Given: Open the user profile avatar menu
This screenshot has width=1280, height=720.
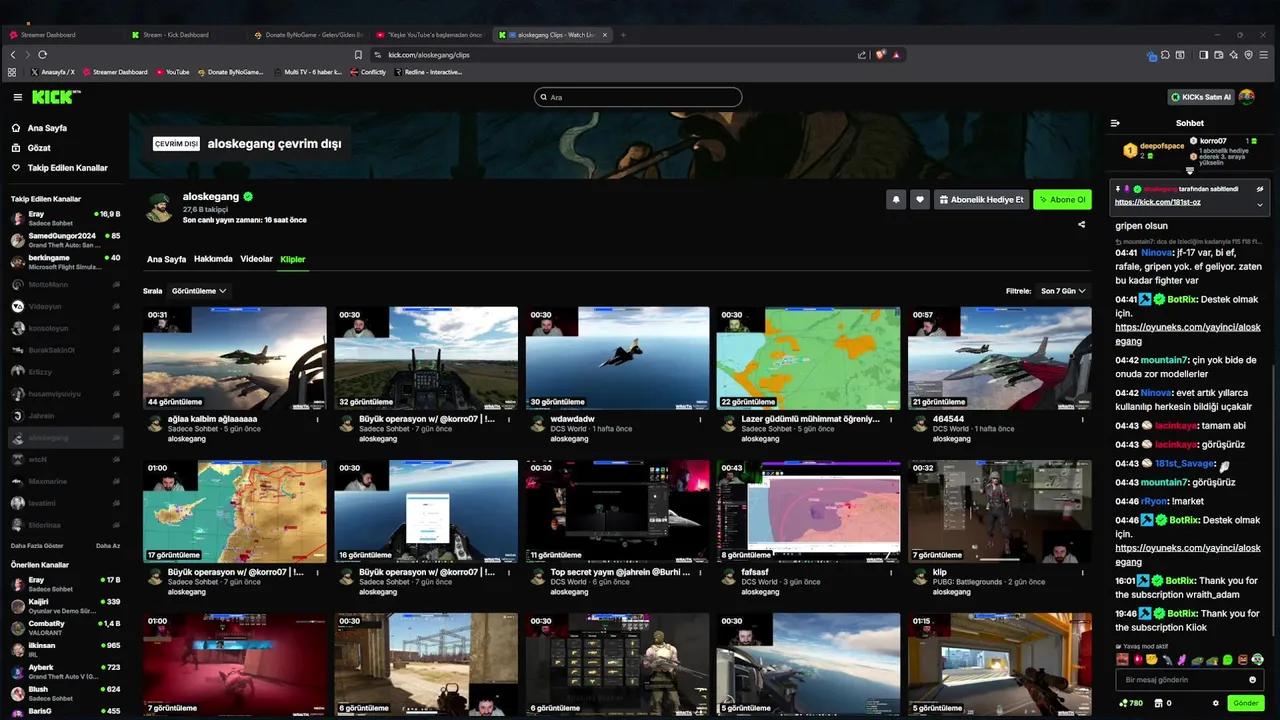Looking at the screenshot, I should pos(1247,97).
